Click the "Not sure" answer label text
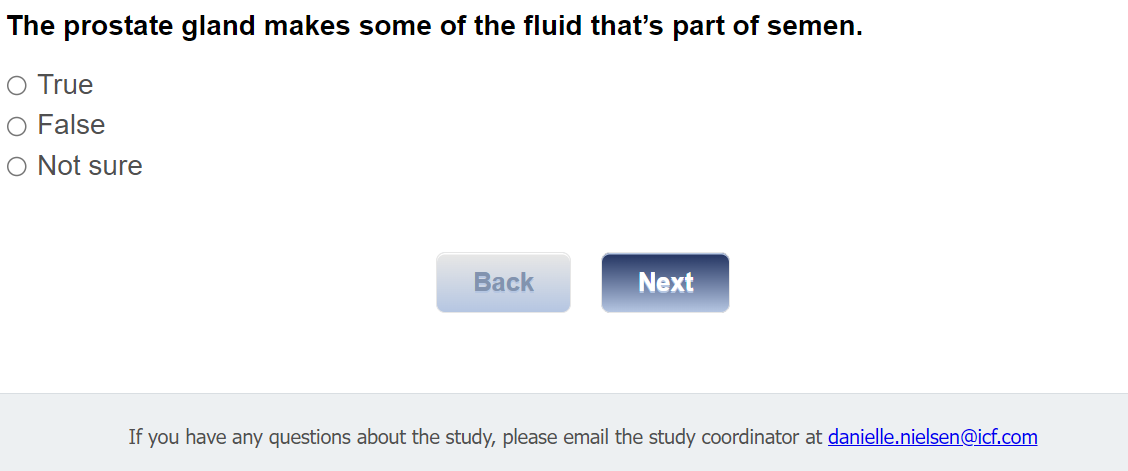 tap(90, 166)
